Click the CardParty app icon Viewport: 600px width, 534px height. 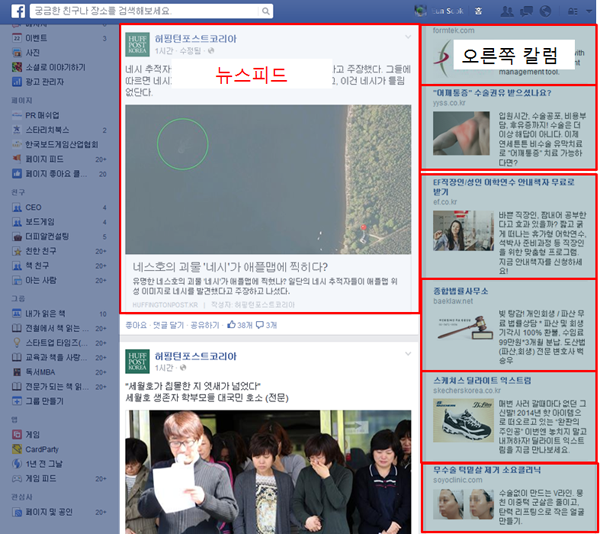[x=17, y=449]
